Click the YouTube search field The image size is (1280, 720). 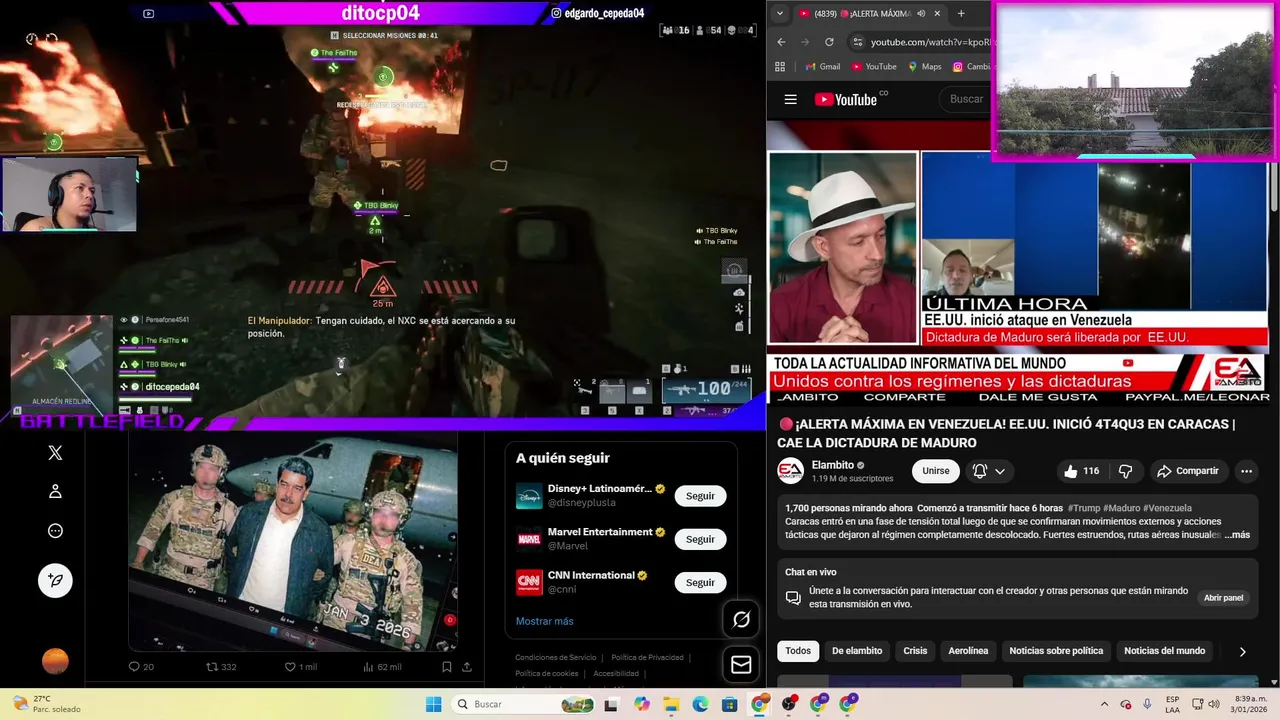(x=965, y=99)
